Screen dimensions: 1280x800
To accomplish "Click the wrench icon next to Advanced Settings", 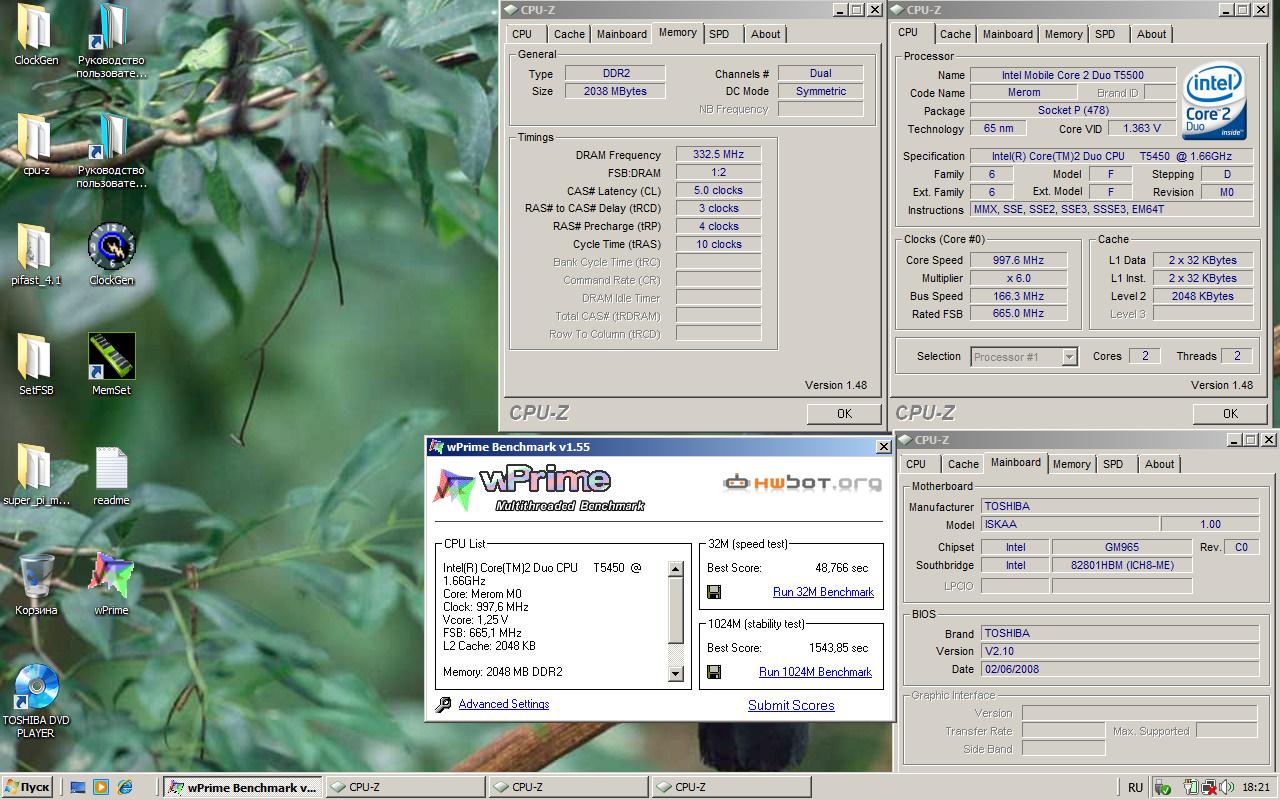I will 444,705.
